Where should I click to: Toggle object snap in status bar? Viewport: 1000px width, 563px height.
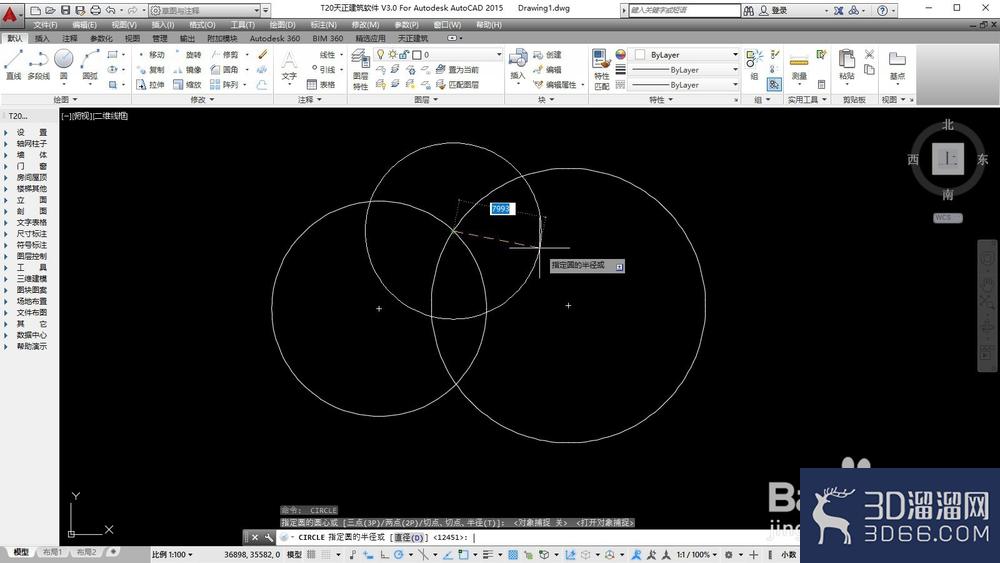pyautogui.click(x=464, y=555)
